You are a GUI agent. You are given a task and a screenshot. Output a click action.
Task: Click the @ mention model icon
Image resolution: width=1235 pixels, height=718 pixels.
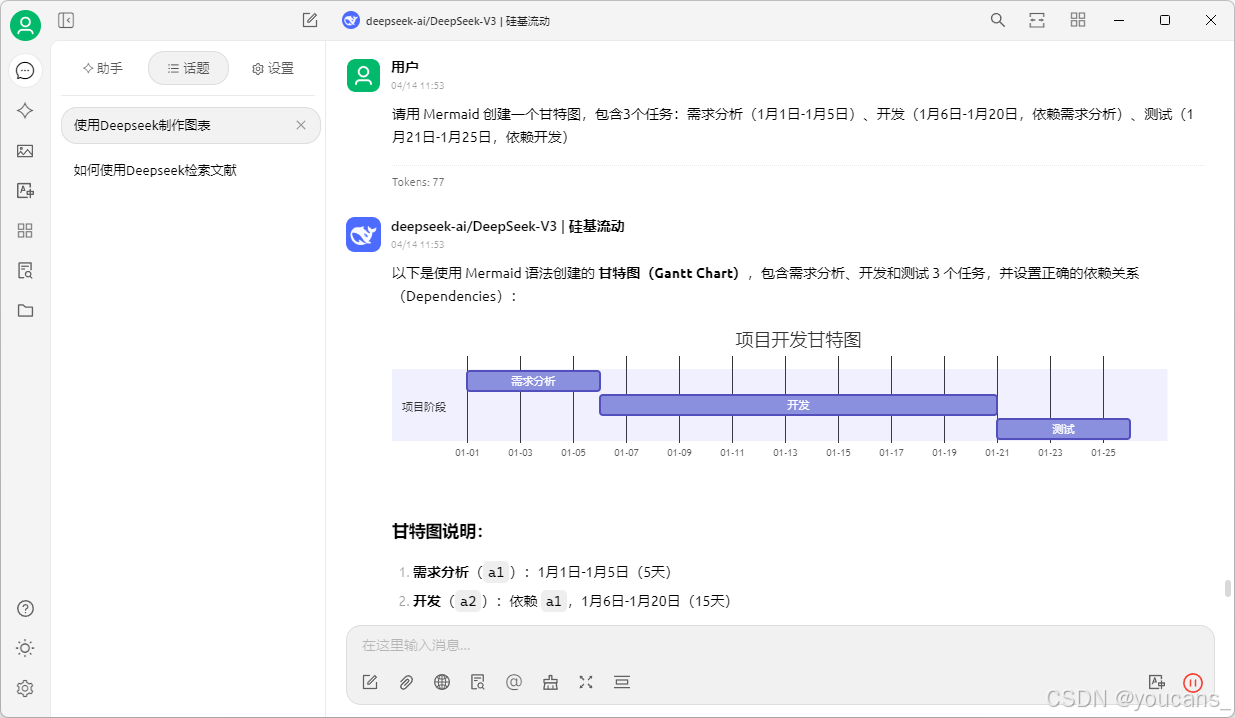[514, 682]
